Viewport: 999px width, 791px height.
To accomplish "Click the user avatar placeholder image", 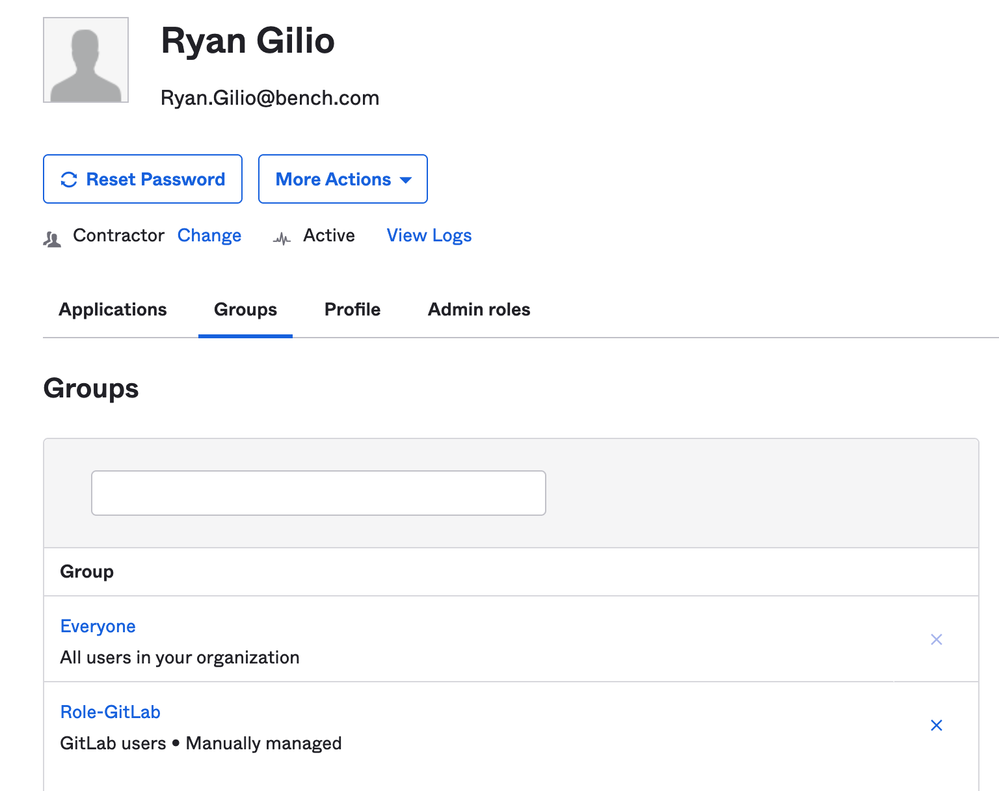I will tap(86, 60).
